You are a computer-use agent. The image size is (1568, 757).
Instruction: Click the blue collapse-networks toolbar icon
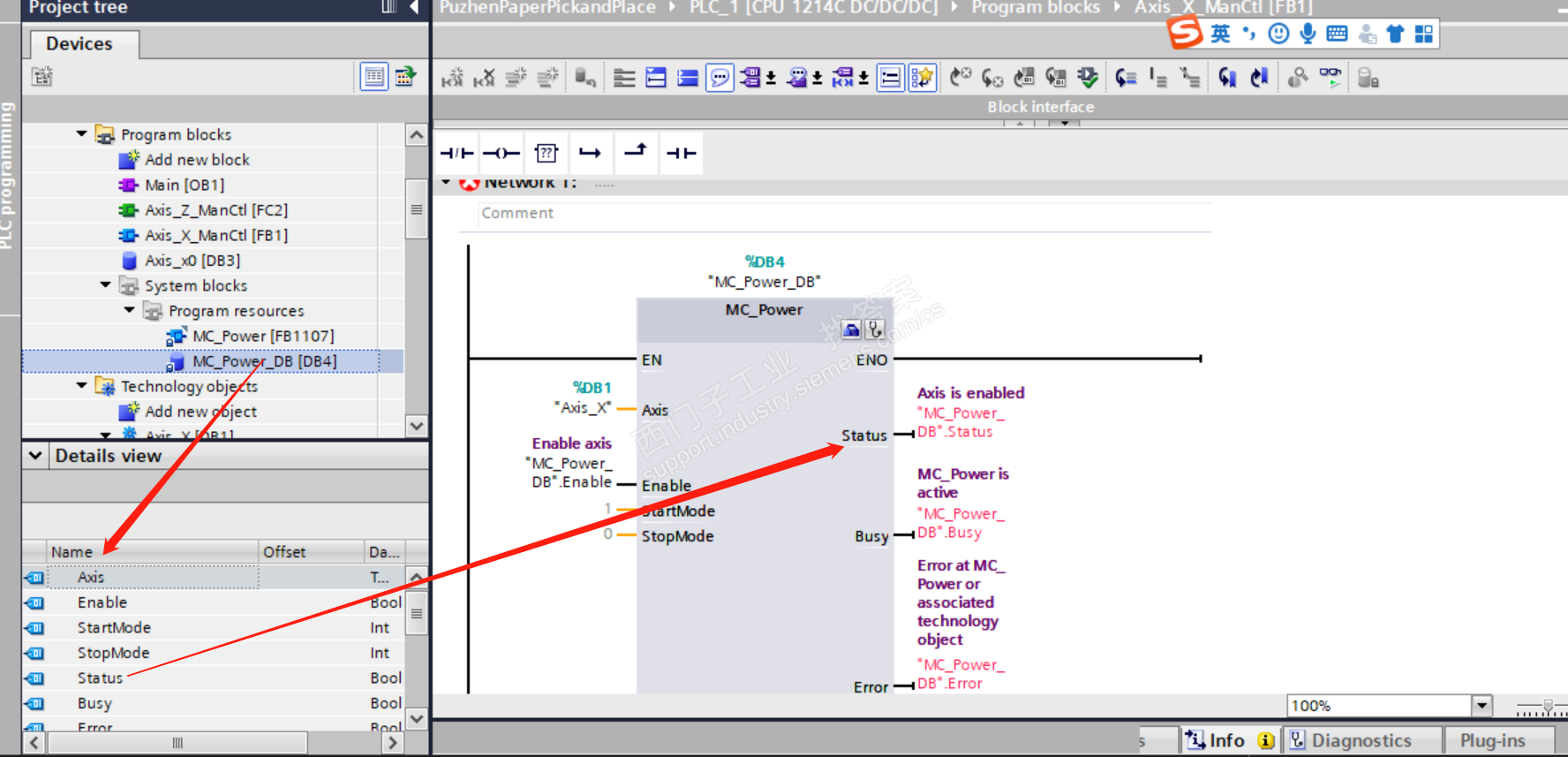[x=688, y=79]
